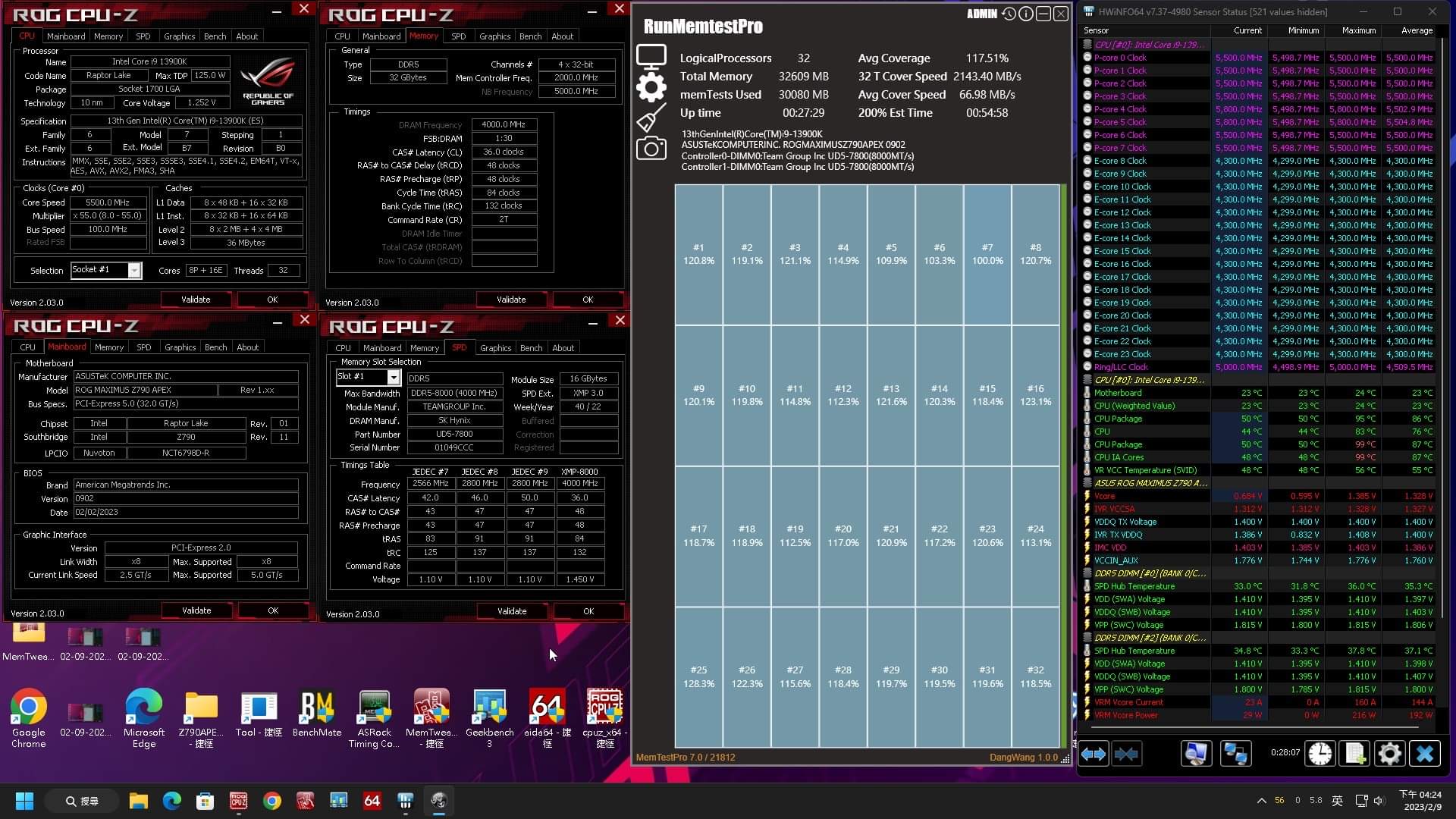
Task: Select the VCCIN_AUX sensor row
Action: (1259, 560)
